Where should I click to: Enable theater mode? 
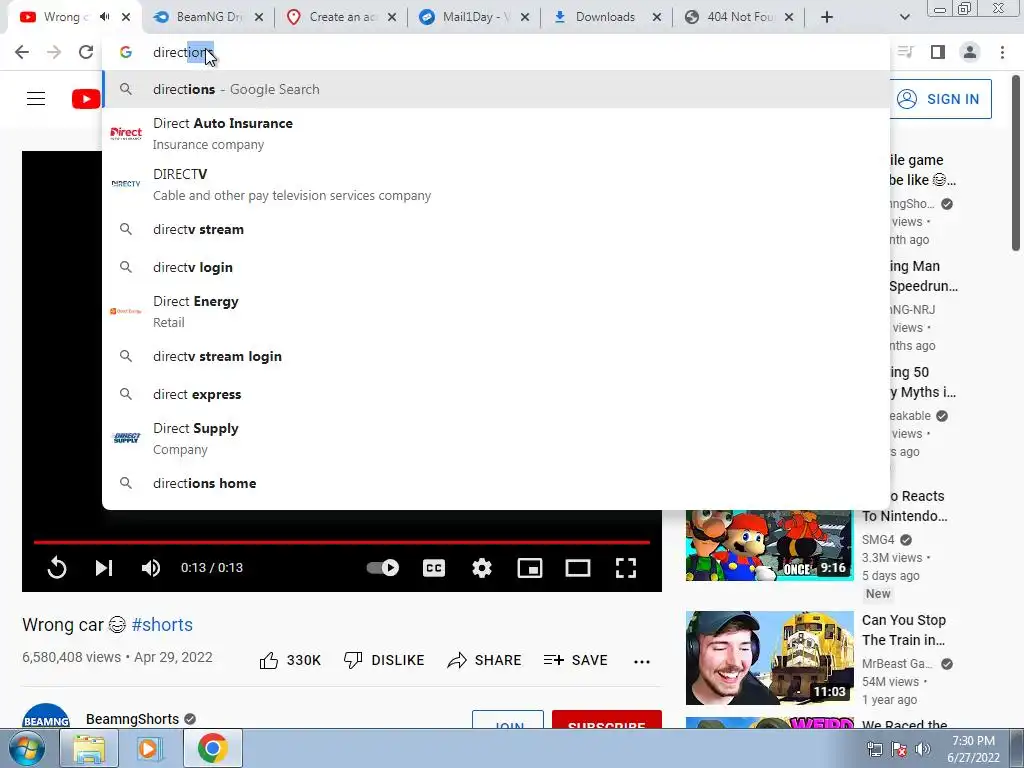pos(578,568)
